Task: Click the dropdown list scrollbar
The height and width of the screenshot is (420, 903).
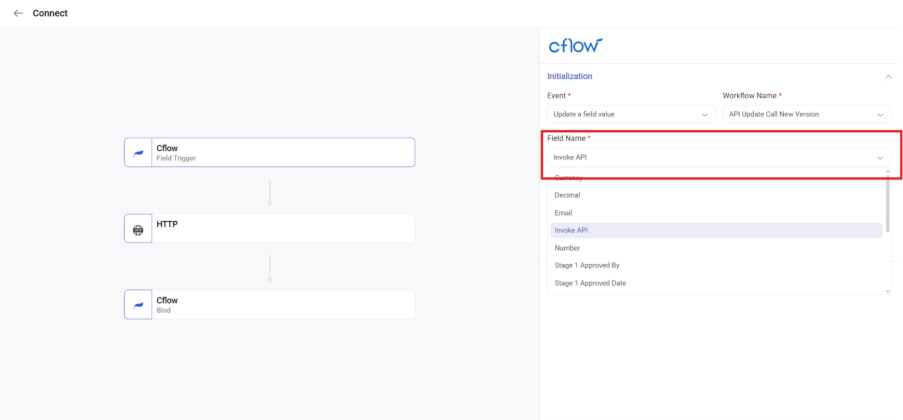Action: click(x=887, y=190)
